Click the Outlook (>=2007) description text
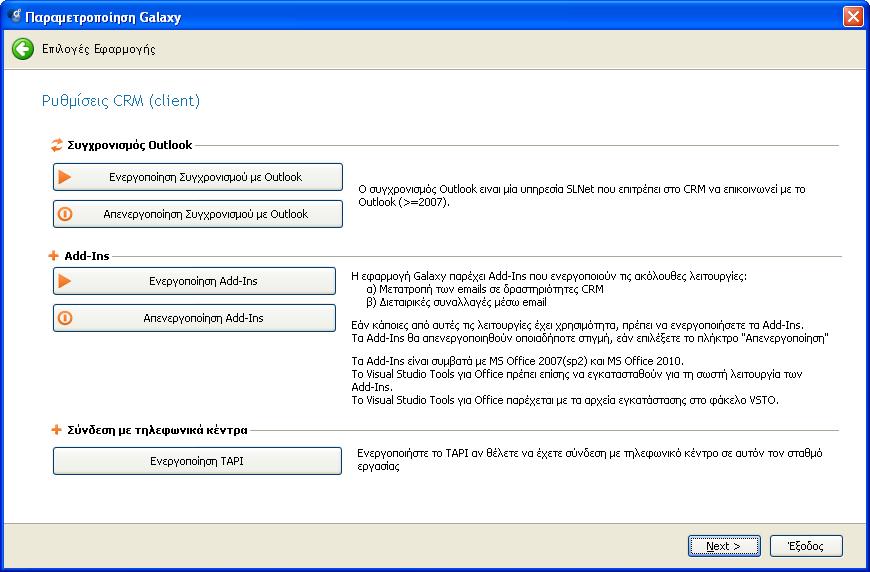The height and width of the screenshot is (572, 870). [x=581, y=195]
